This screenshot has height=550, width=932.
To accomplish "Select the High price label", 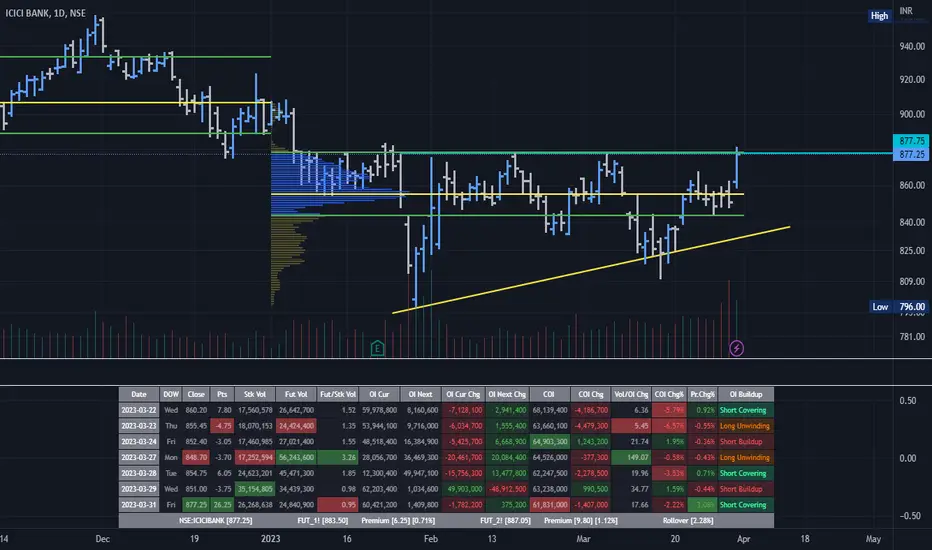I will tap(879, 15).
